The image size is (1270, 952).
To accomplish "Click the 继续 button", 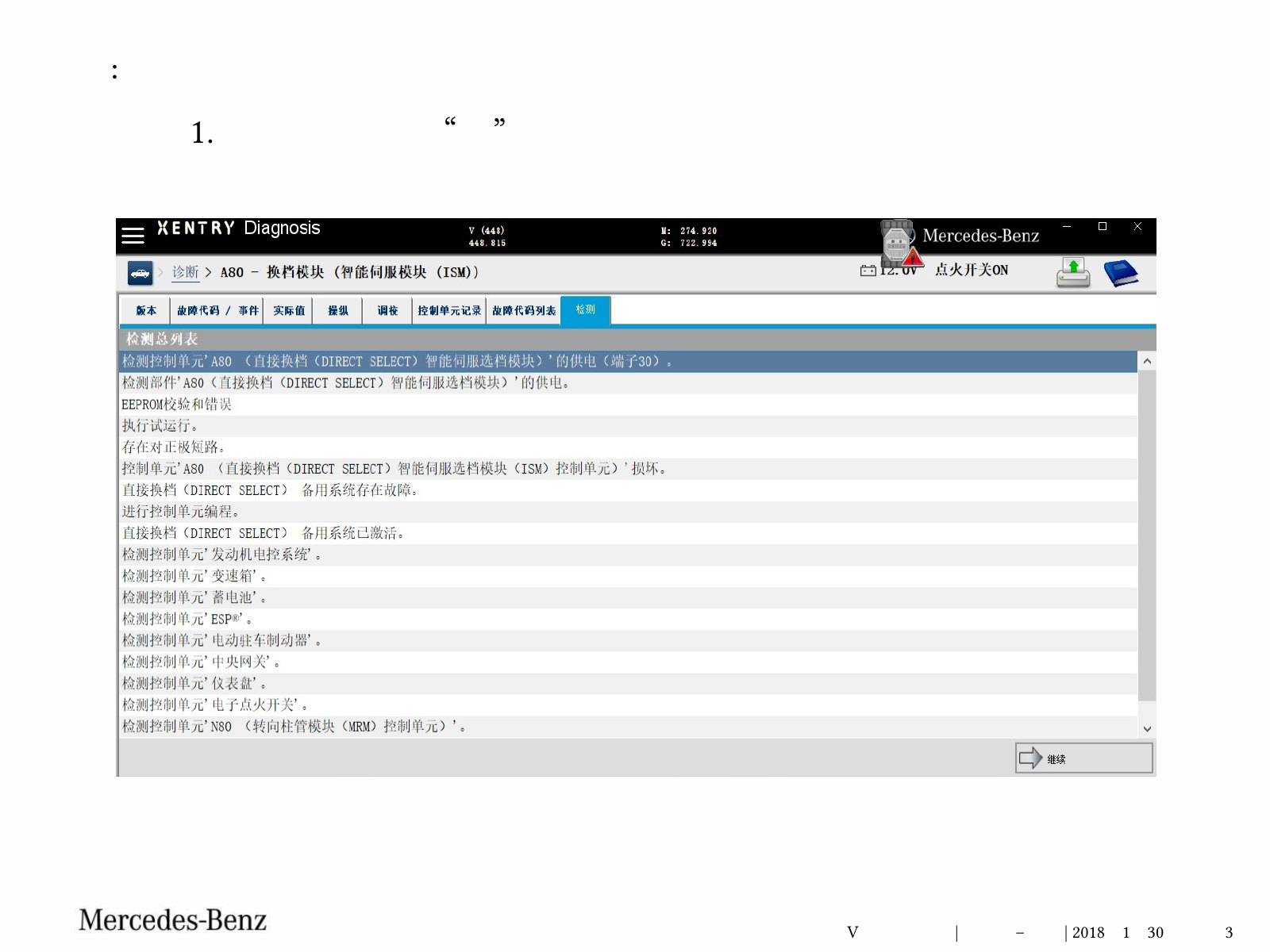I will pyautogui.click(x=1083, y=758).
